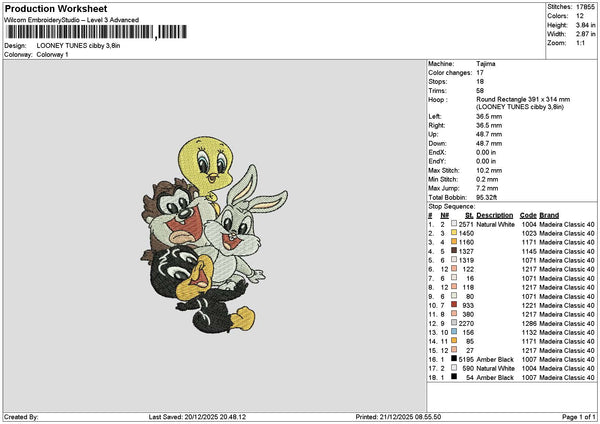600x424 pixels.
Task: Click the orange swatch in stop 3
Action: (x=454, y=241)
